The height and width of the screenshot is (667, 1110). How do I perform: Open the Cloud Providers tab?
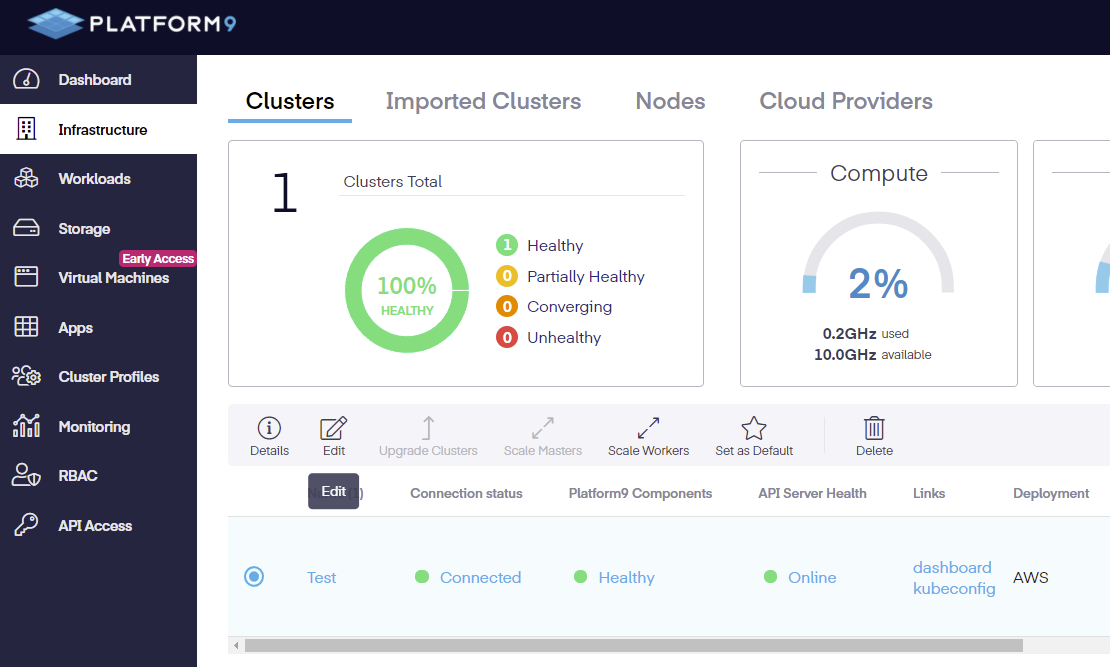tap(846, 101)
